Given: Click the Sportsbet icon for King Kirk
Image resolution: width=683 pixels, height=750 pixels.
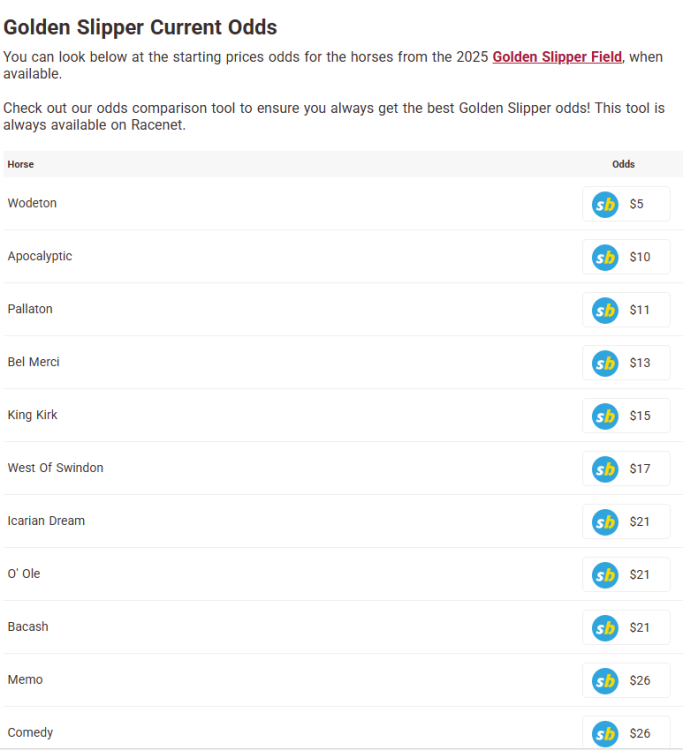Looking at the screenshot, I should pos(605,417).
